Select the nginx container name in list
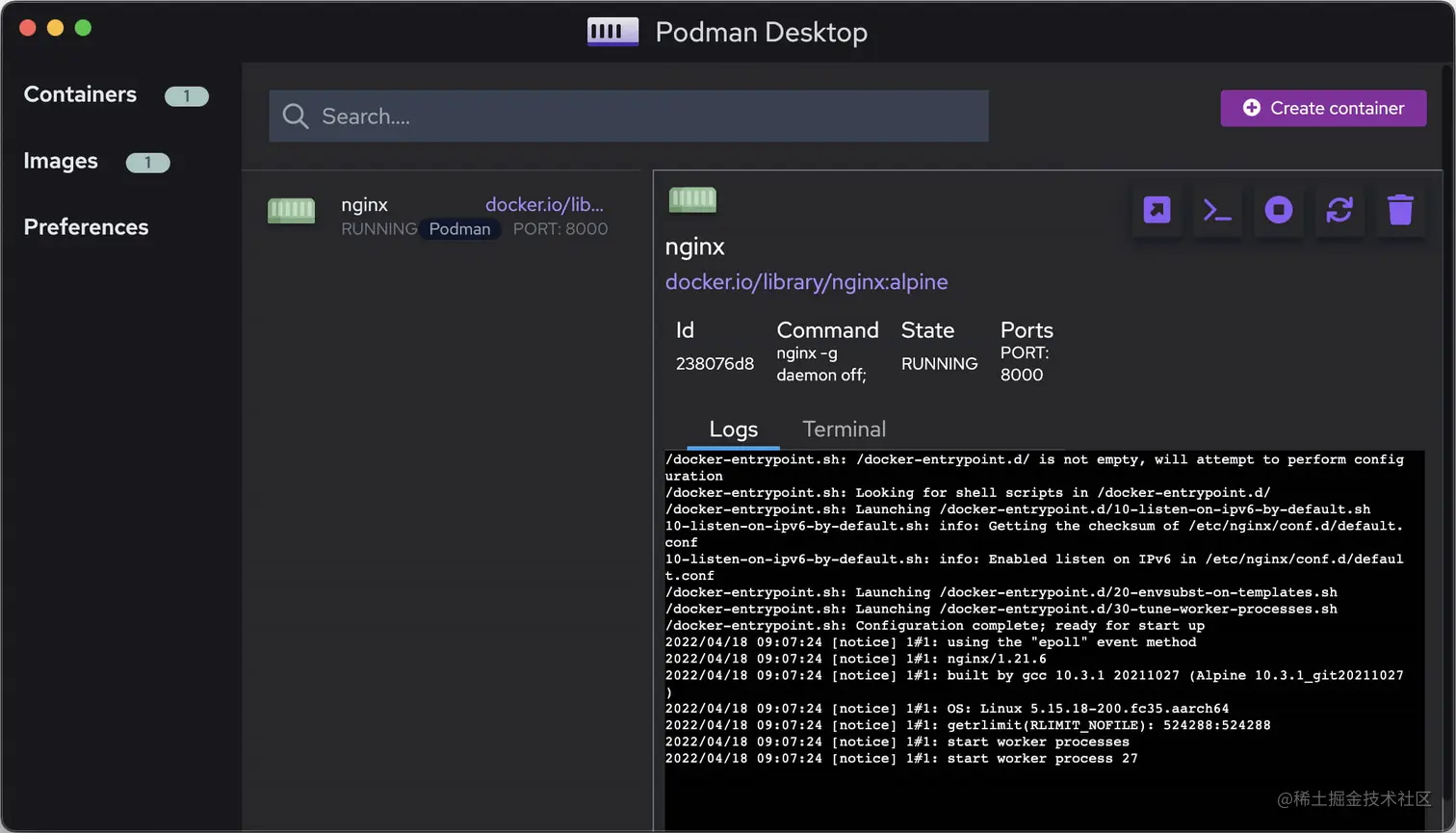Image resolution: width=1456 pixels, height=833 pixels. [x=364, y=204]
